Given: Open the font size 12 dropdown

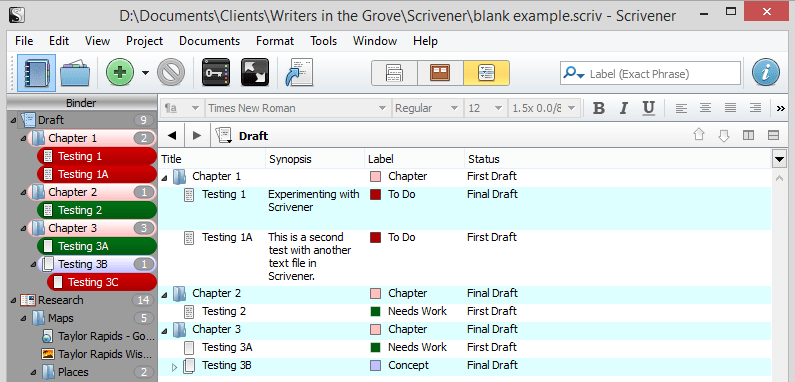Looking at the screenshot, I should point(485,108).
